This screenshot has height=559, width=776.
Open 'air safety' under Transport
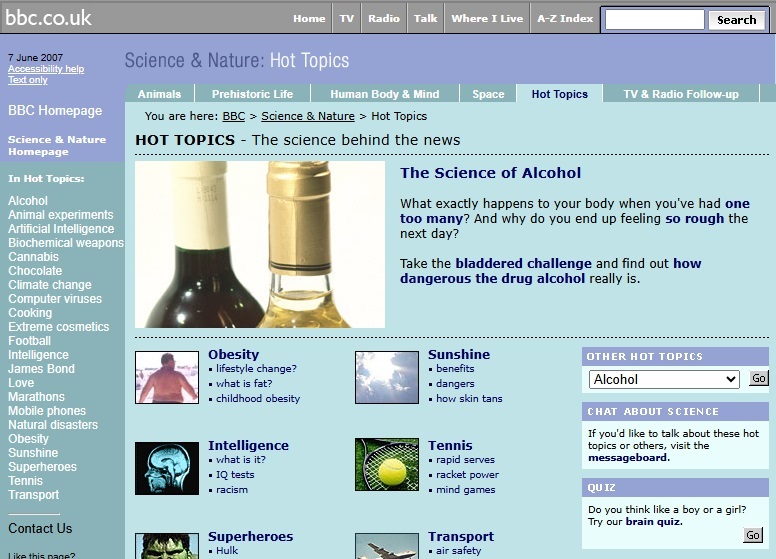[x=458, y=551]
